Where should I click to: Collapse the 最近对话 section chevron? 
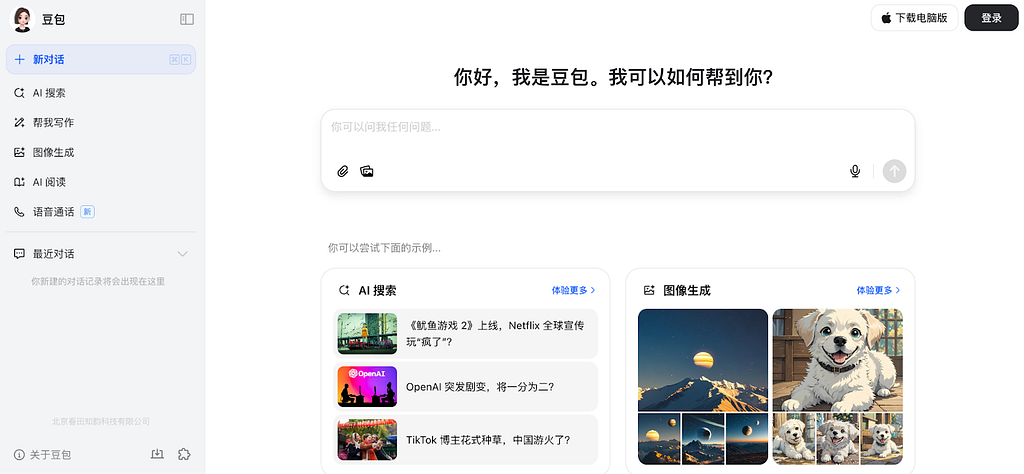(183, 254)
